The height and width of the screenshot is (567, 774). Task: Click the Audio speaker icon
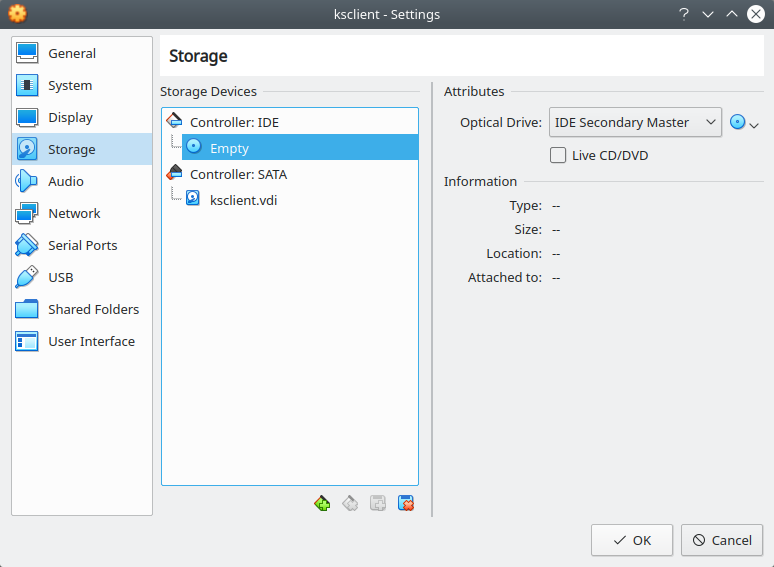click(x=27, y=181)
